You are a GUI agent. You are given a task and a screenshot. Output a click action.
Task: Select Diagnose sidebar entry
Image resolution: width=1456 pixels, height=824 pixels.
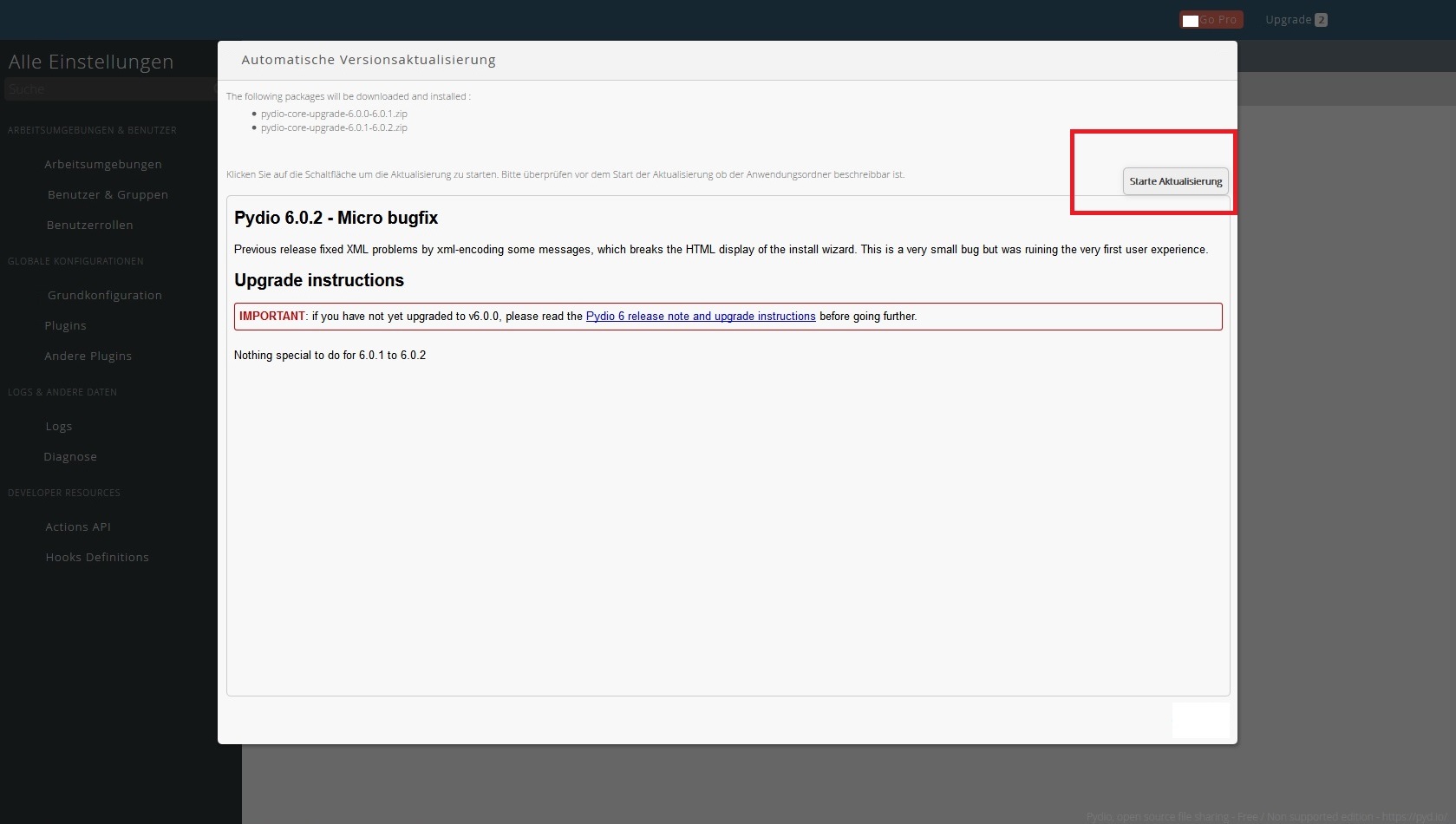(70, 457)
